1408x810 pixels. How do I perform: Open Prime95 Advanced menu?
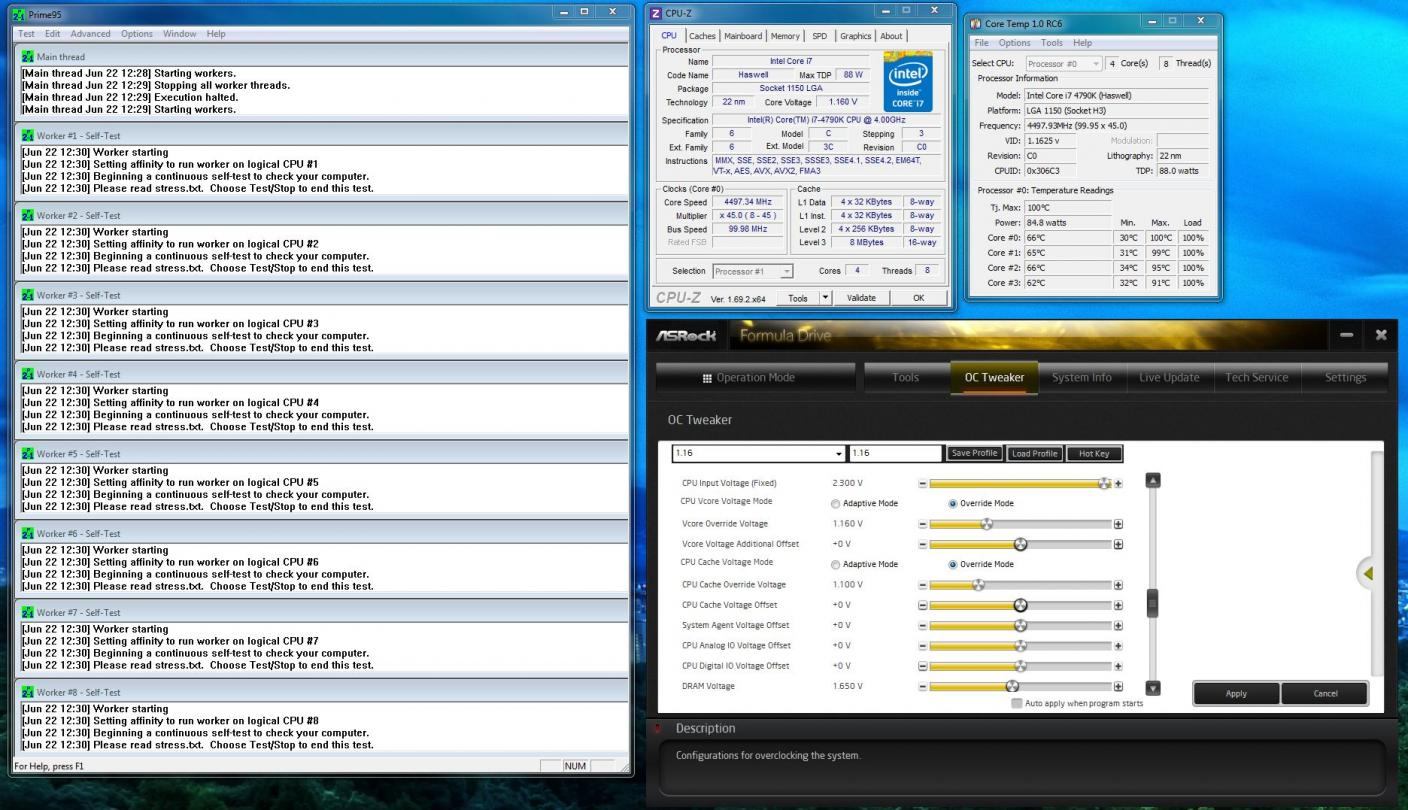coord(91,33)
